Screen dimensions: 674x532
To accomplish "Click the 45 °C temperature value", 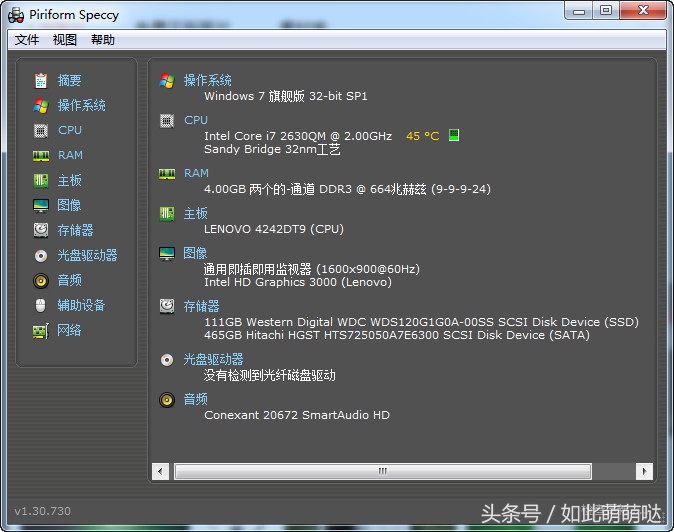I will (x=423, y=136).
